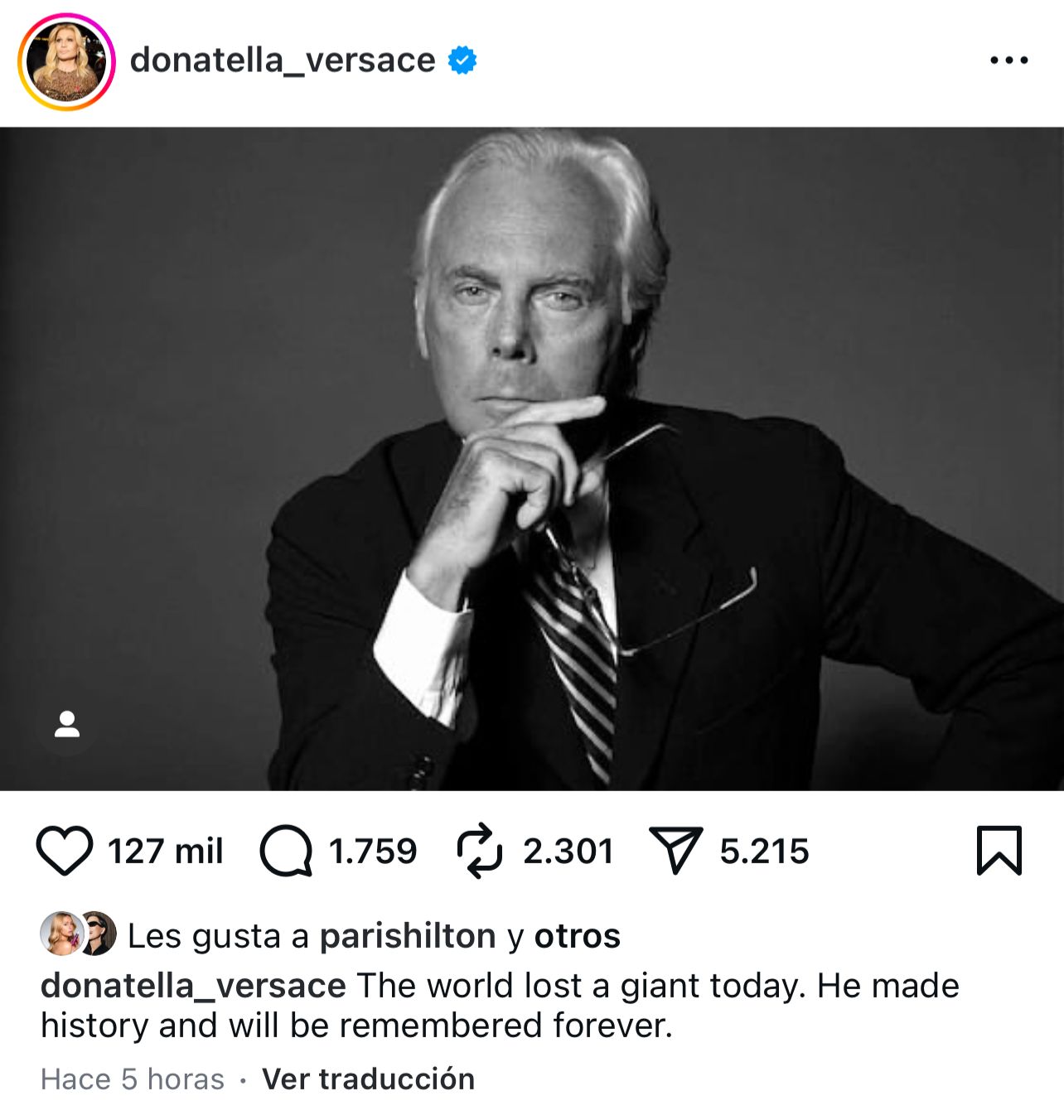Image resolution: width=1064 pixels, height=1120 pixels.
Task: View donatella_versace story from profile picture
Action: click(66, 61)
